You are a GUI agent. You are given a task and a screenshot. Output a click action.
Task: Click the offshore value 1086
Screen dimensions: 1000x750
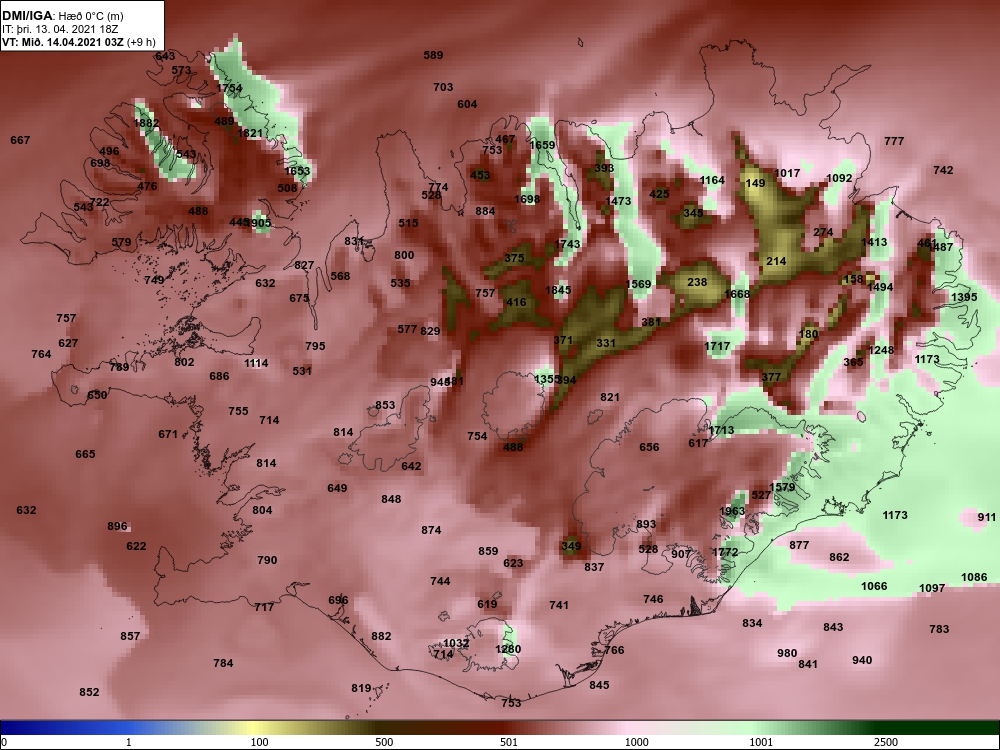974,578
